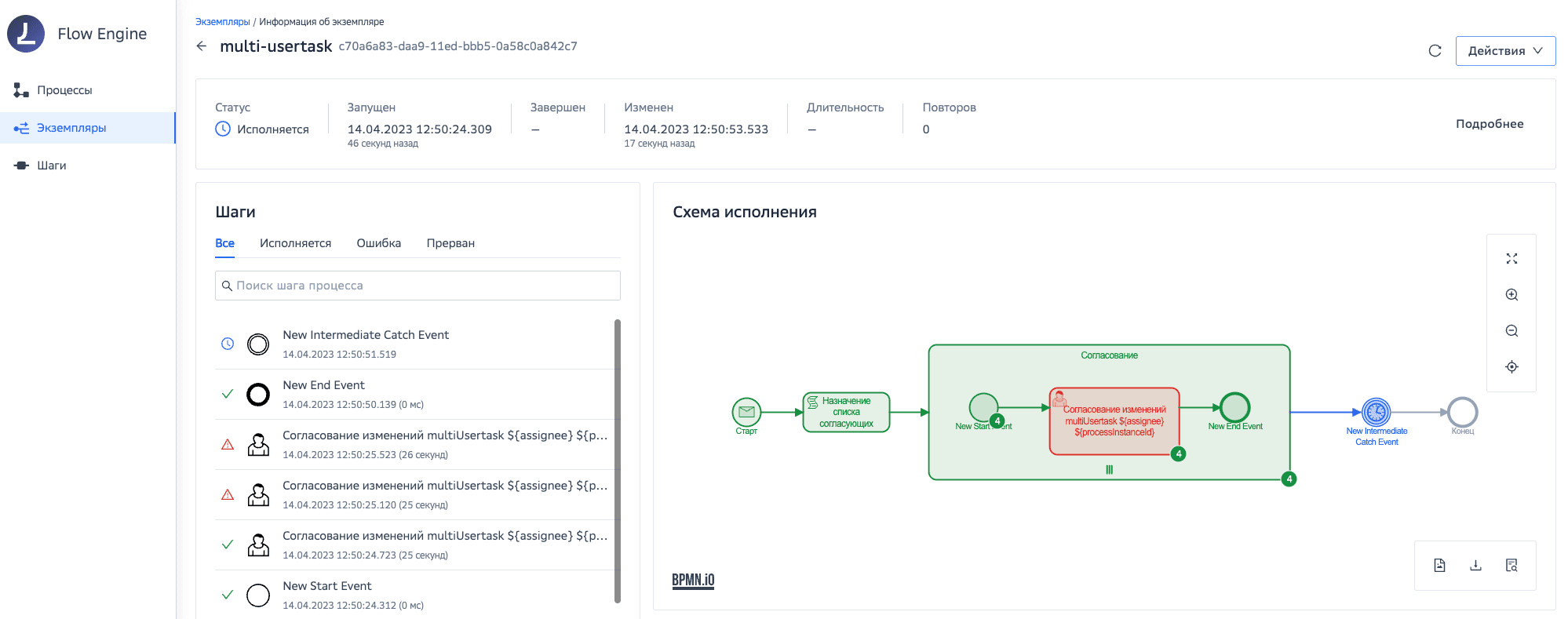The height and width of the screenshot is (619, 1568).
Task: Open the BPMN.iO logo link
Action: (693, 581)
